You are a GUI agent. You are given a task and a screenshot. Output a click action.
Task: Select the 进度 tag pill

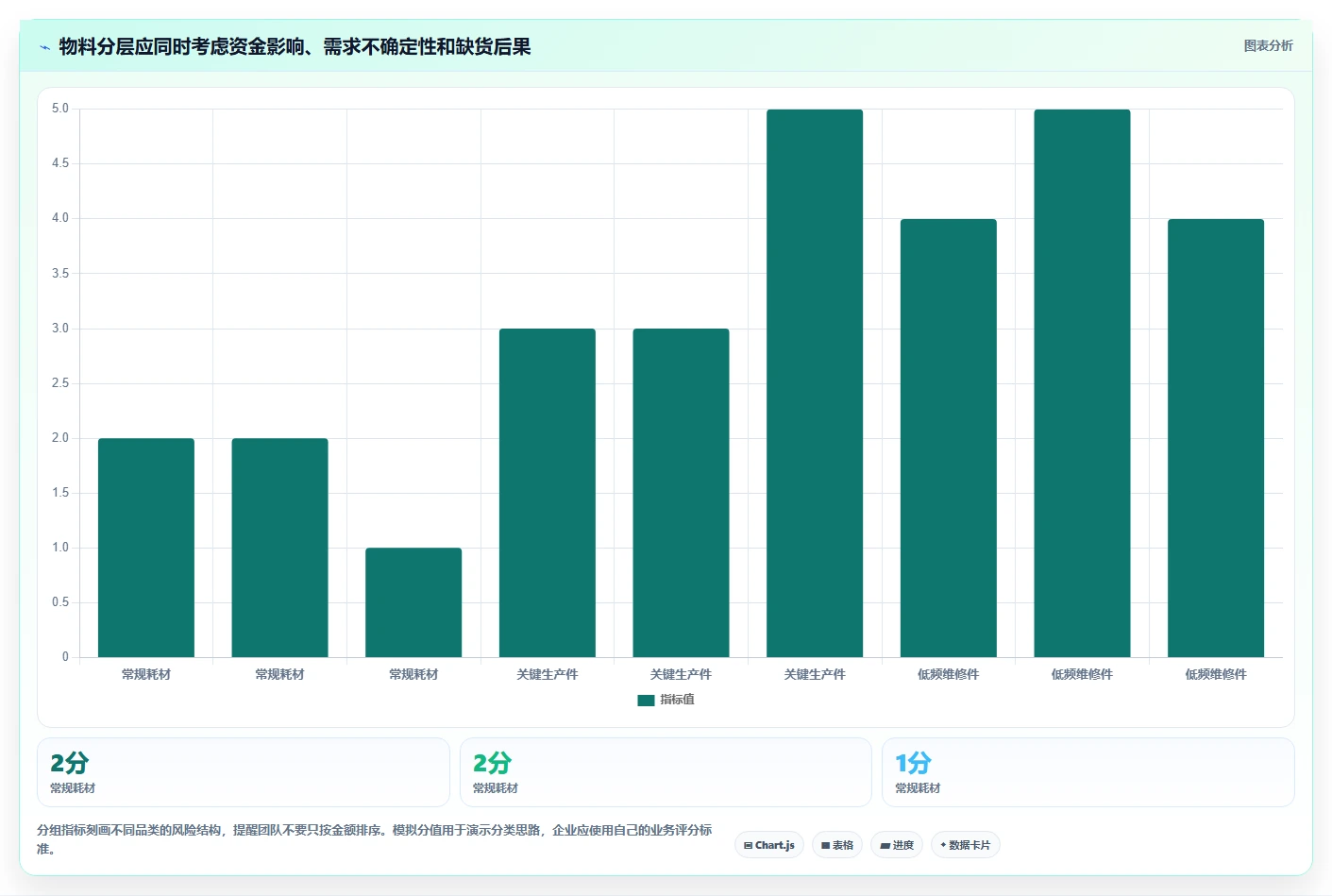point(897,845)
